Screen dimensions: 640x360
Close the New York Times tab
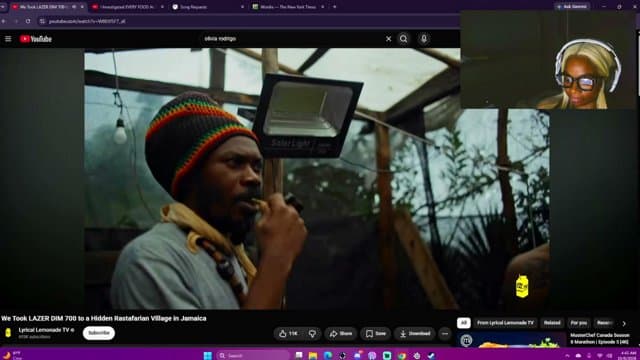point(322,7)
